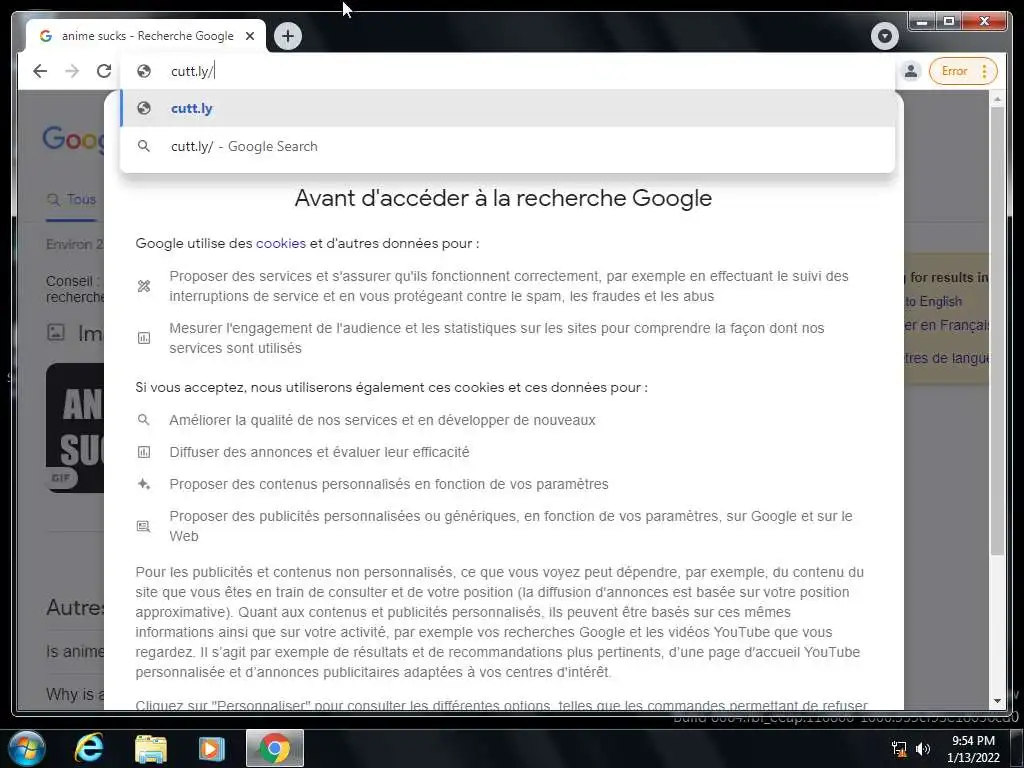Open a new tab with the plus button
The width and height of the screenshot is (1024, 768).
tap(288, 36)
